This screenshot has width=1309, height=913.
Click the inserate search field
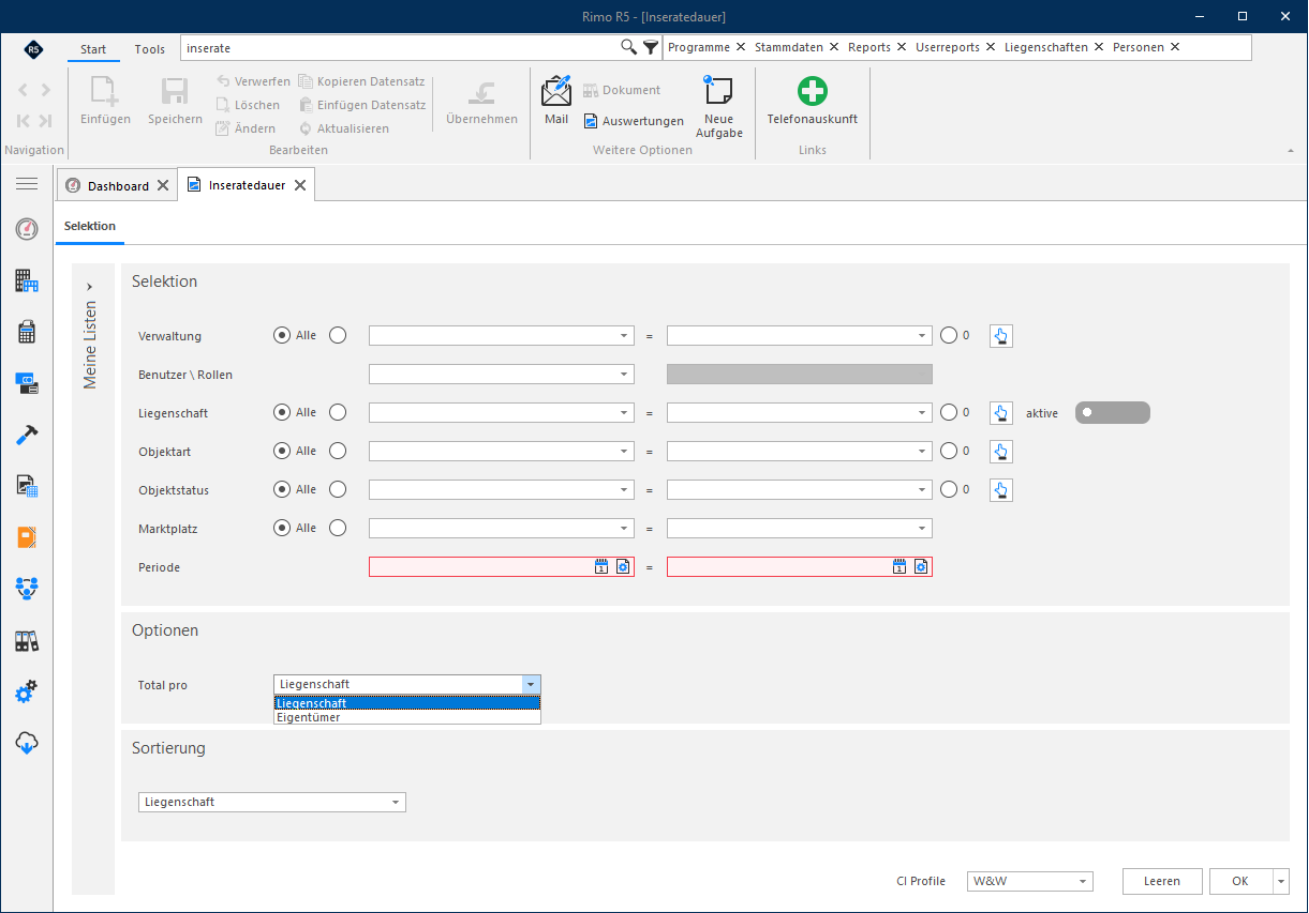(400, 47)
